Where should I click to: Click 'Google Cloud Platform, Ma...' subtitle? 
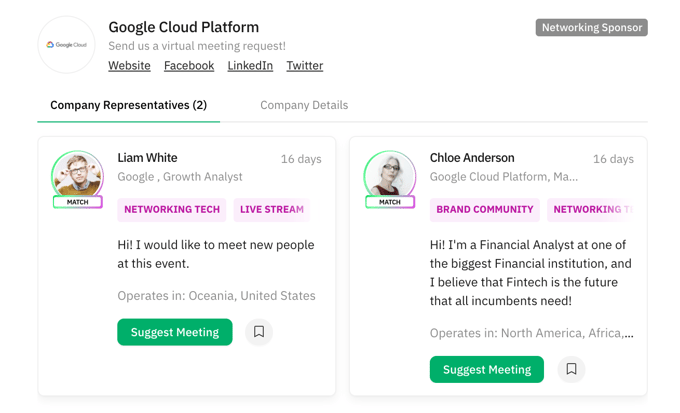coord(504,177)
